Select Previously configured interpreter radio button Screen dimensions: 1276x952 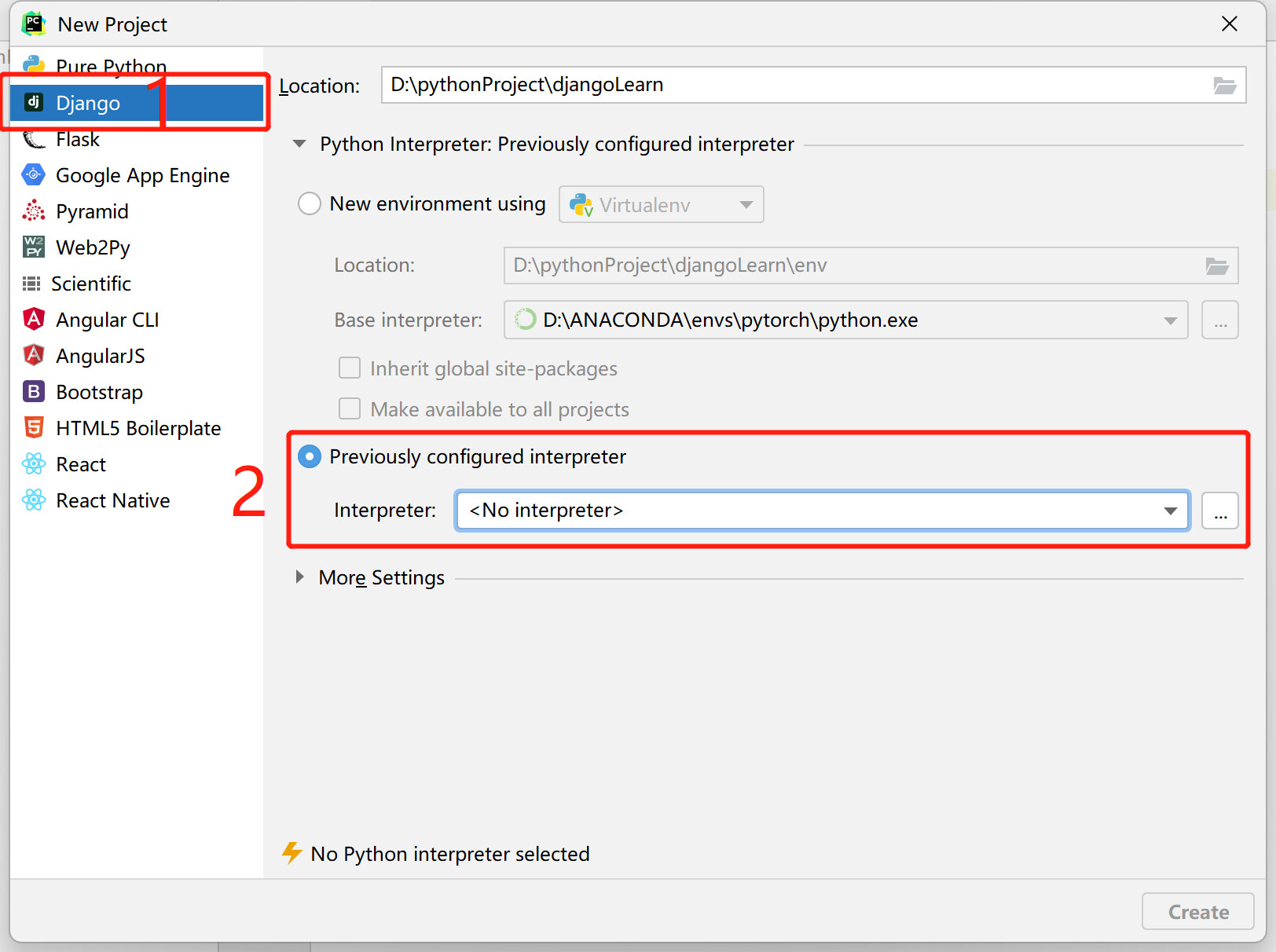(310, 456)
